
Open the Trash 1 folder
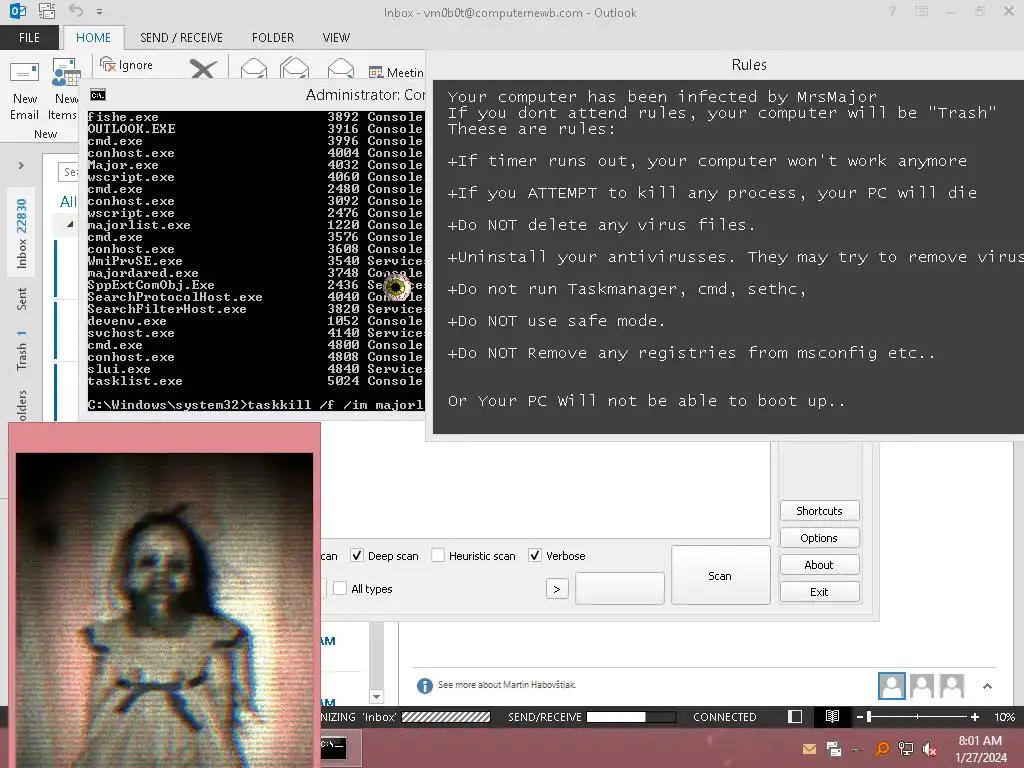coord(22,349)
